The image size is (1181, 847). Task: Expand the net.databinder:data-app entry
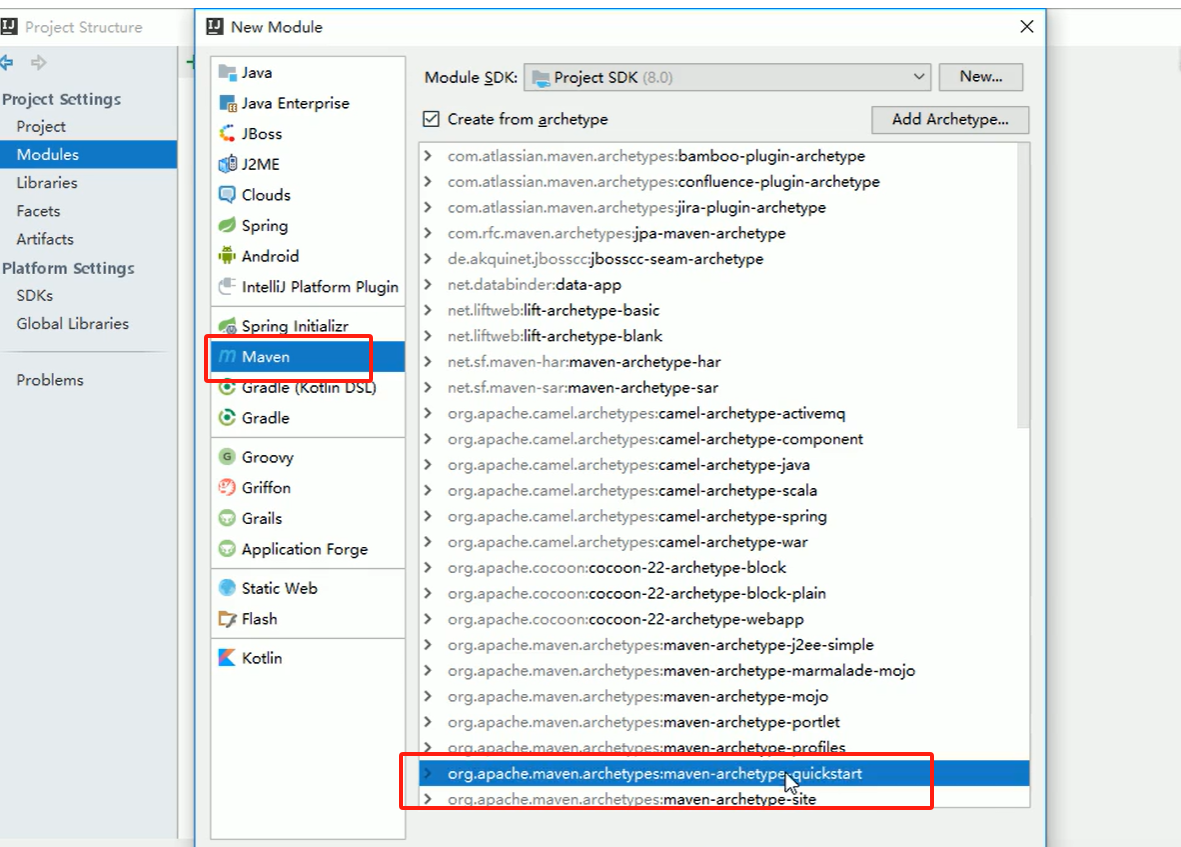pyautogui.click(x=428, y=285)
